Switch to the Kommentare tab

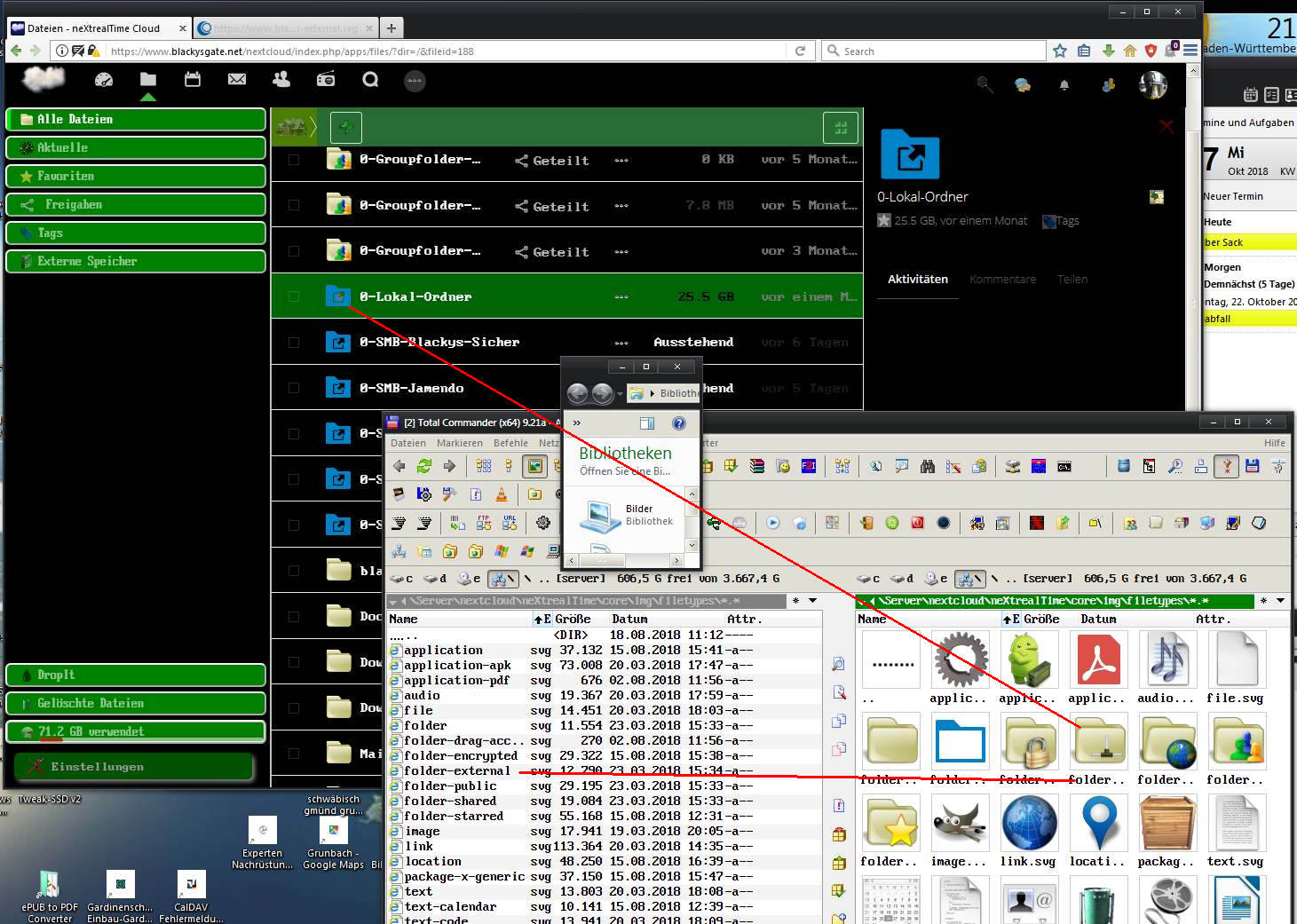tap(1002, 279)
